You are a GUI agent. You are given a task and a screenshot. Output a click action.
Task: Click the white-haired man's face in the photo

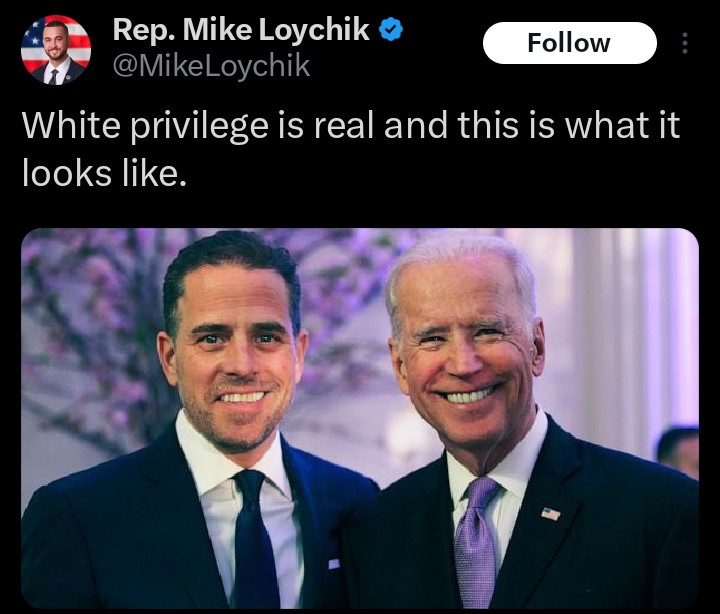(x=465, y=340)
